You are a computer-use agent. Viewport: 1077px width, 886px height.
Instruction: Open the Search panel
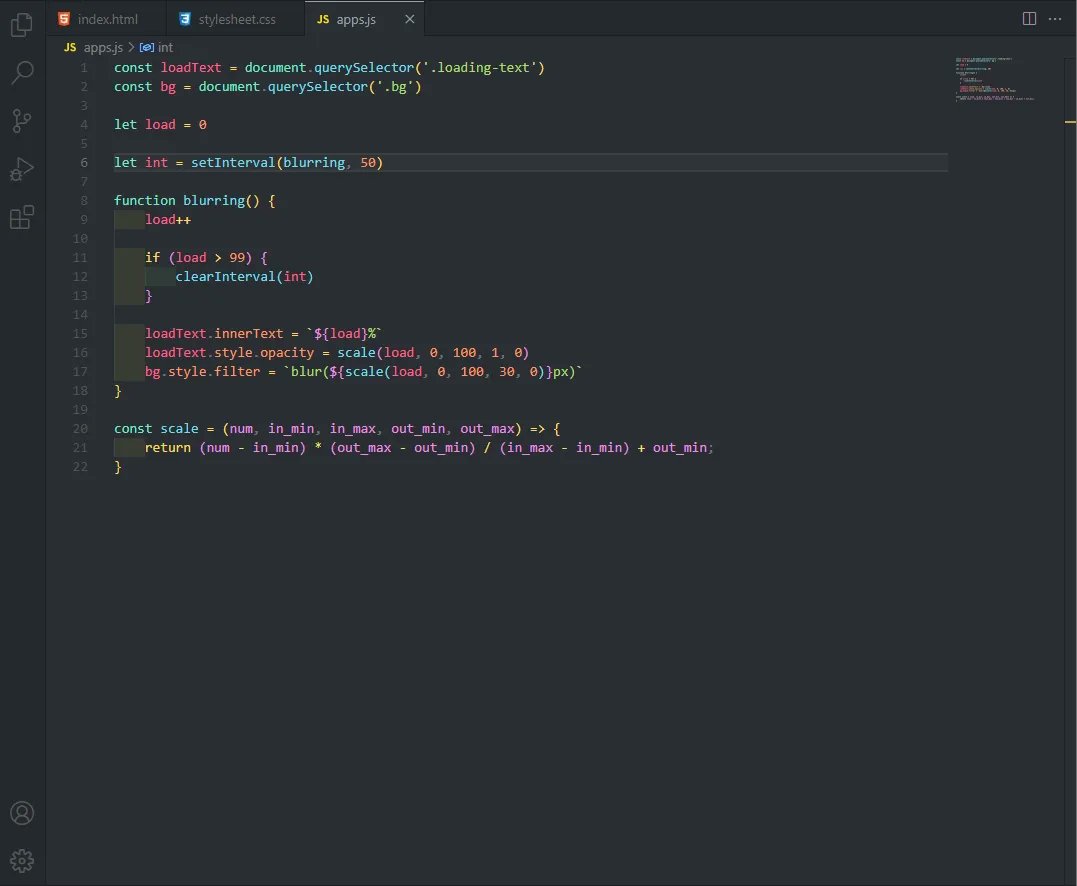(x=22, y=72)
